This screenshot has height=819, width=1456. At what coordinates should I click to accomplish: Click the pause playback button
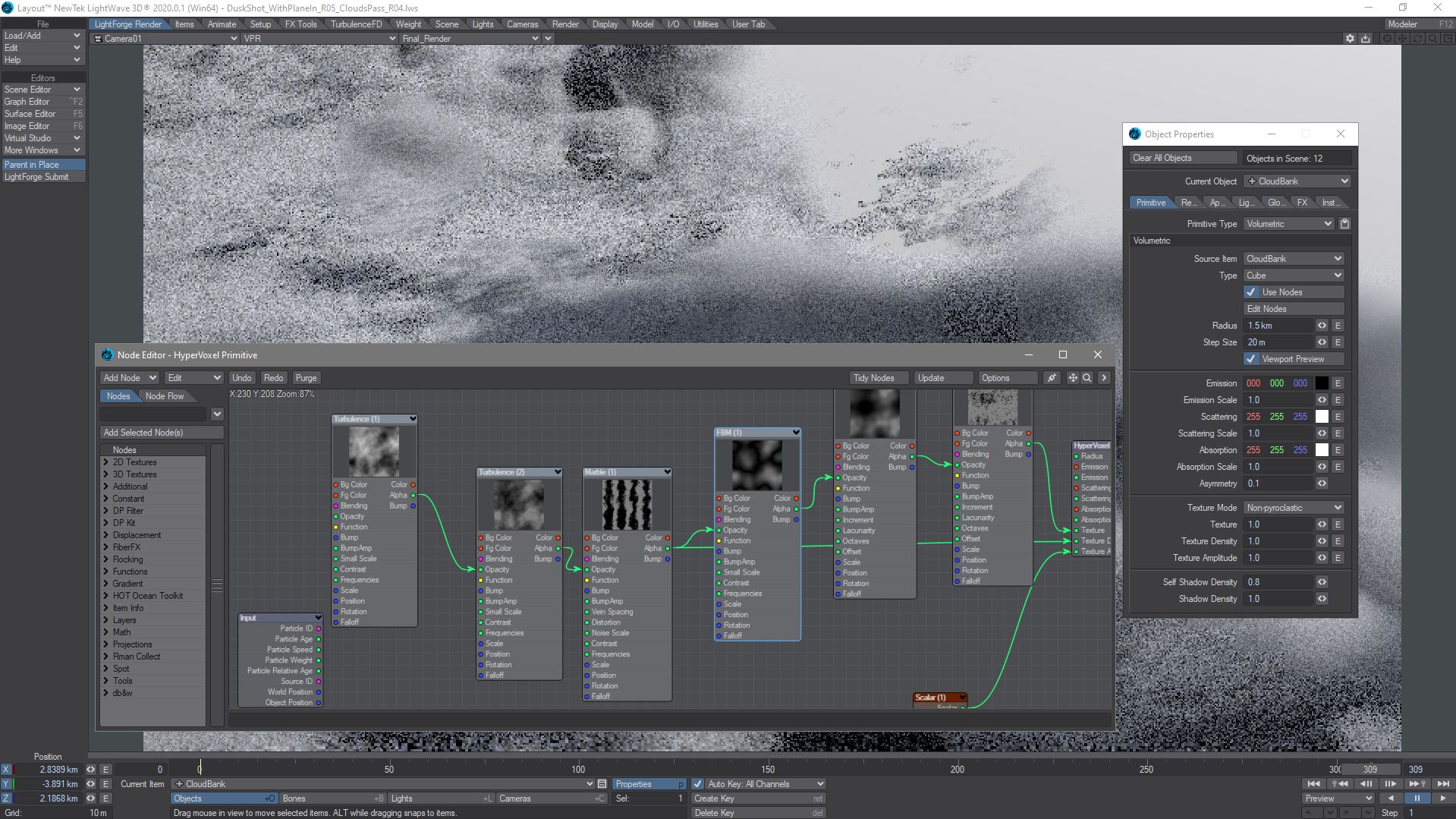click(x=1417, y=799)
